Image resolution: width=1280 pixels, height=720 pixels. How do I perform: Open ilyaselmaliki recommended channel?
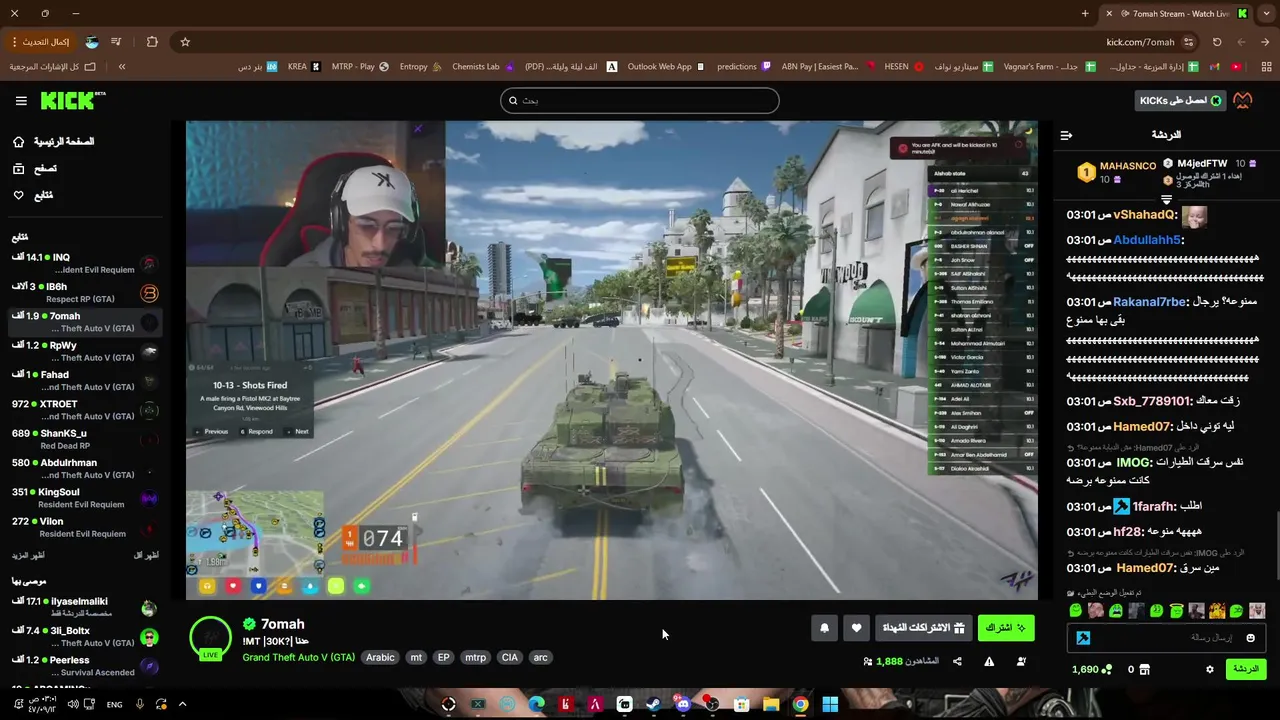85,607
